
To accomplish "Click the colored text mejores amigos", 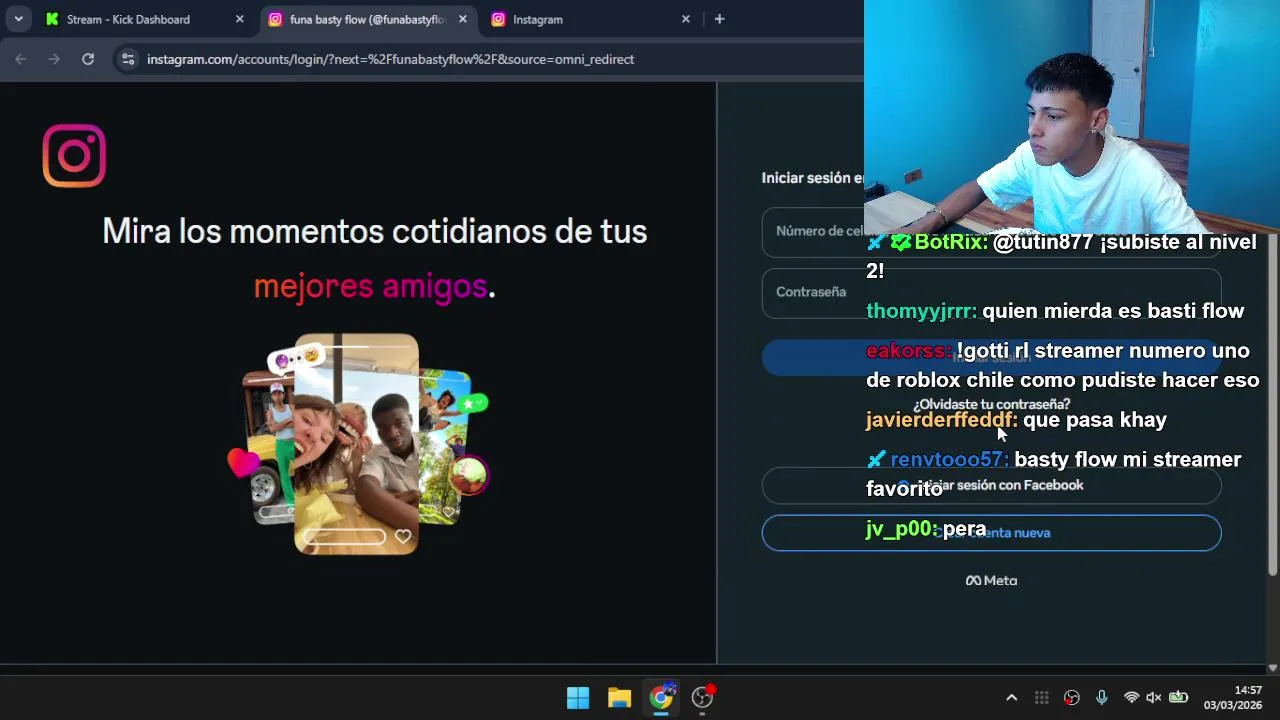I will (370, 287).
